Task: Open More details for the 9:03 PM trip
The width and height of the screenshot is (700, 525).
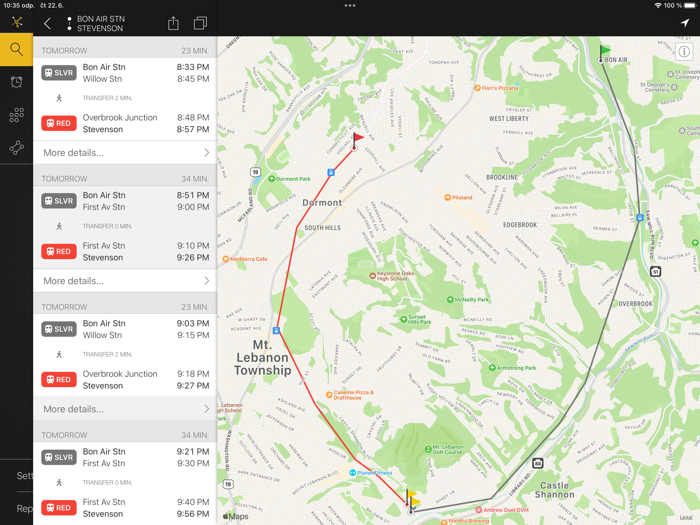Action: (125, 409)
